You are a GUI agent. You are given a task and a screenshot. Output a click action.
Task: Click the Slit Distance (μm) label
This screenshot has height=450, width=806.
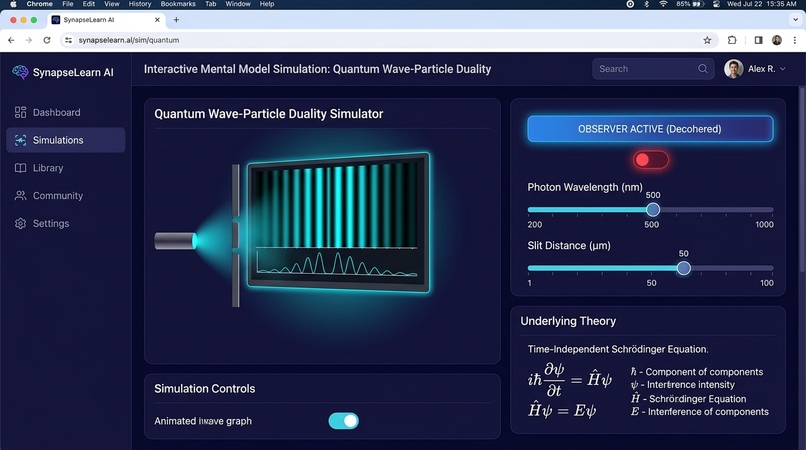(x=569, y=246)
